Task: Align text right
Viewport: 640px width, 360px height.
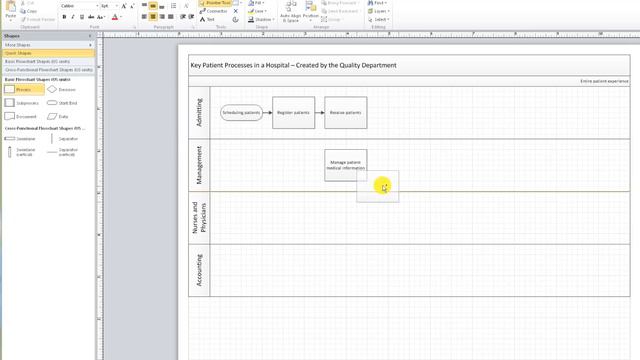Action: click(x=162, y=17)
